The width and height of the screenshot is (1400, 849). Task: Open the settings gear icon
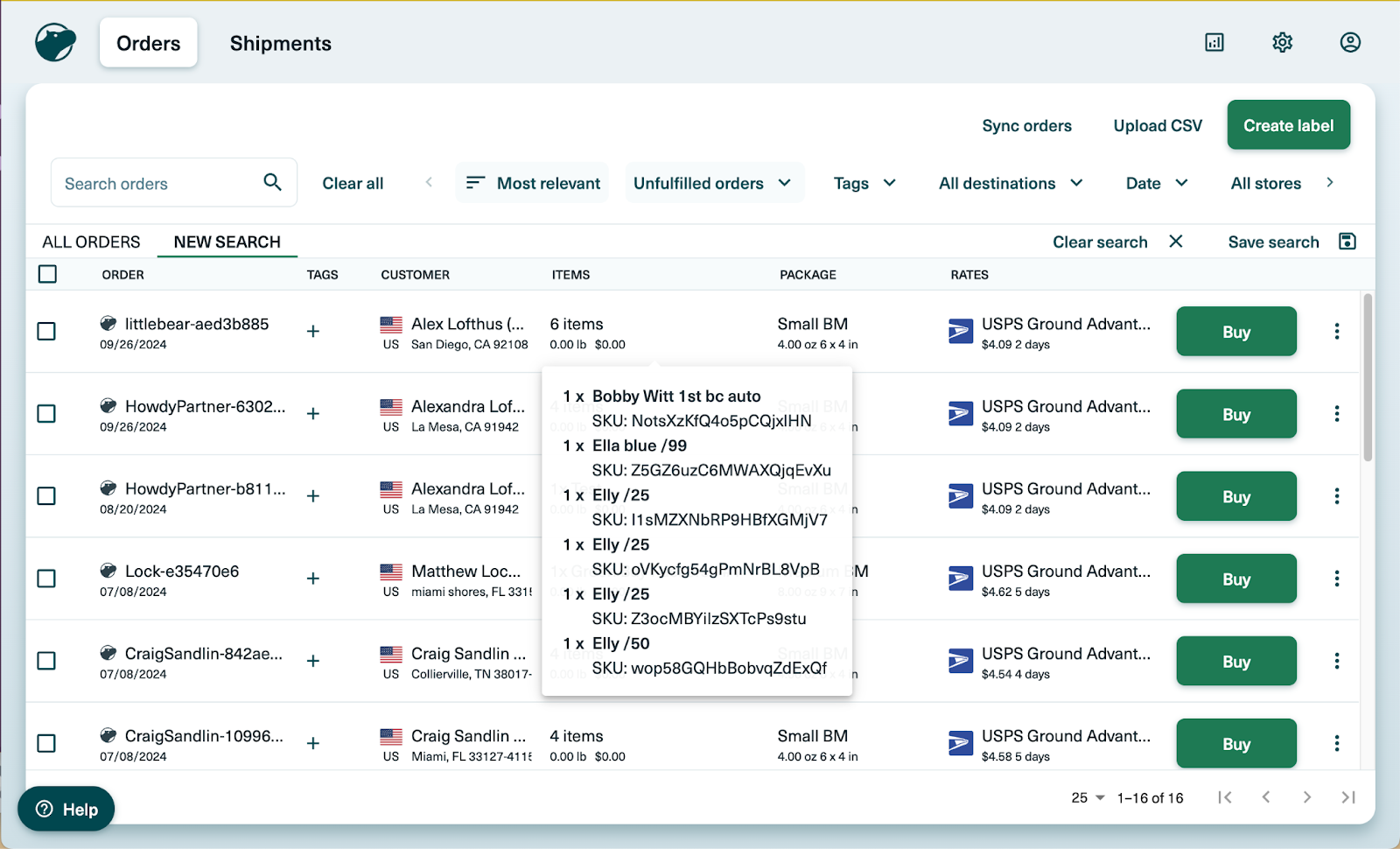[x=1282, y=42]
